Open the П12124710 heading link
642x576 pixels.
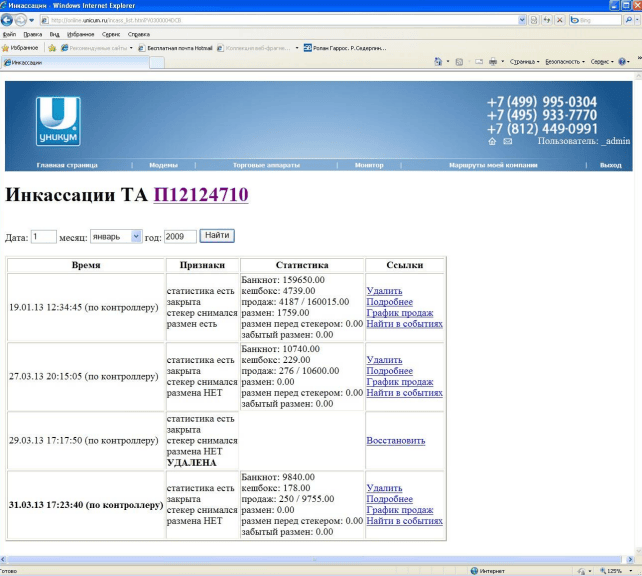pyautogui.click(x=200, y=196)
